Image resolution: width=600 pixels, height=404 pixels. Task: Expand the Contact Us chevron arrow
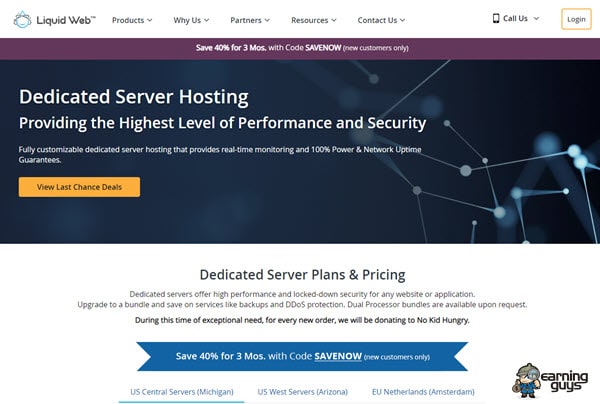(x=402, y=20)
